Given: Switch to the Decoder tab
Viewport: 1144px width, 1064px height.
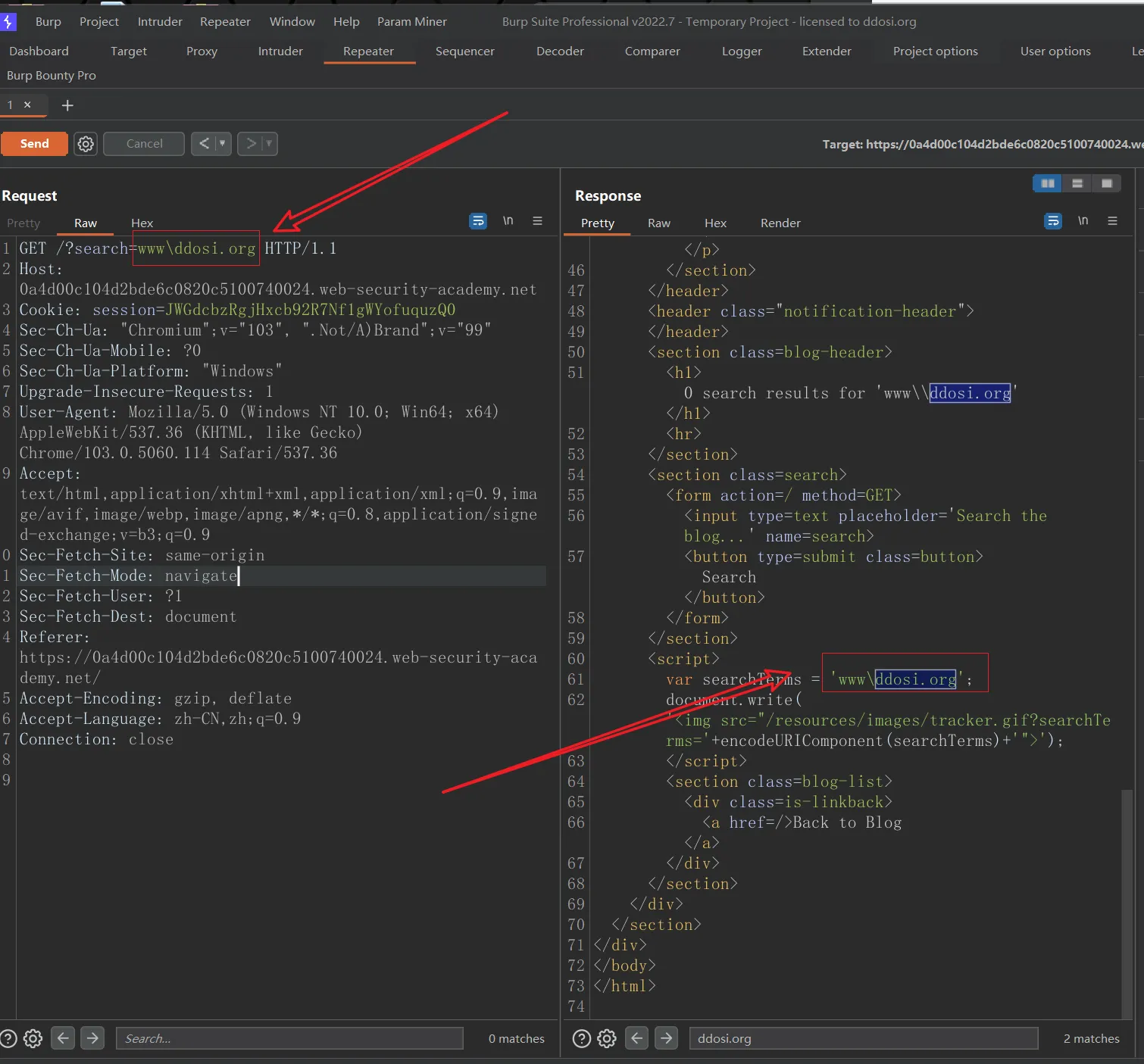Looking at the screenshot, I should click(x=560, y=51).
